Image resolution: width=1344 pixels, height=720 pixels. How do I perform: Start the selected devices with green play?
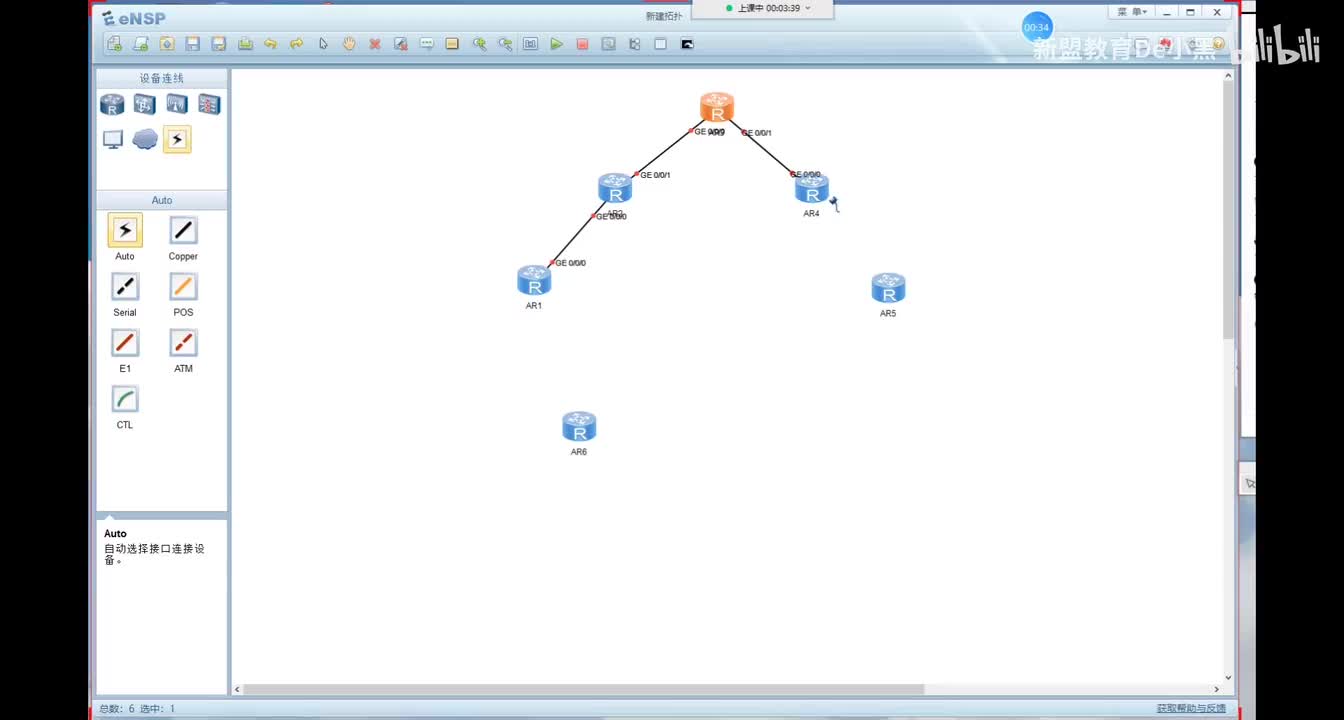click(x=557, y=44)
